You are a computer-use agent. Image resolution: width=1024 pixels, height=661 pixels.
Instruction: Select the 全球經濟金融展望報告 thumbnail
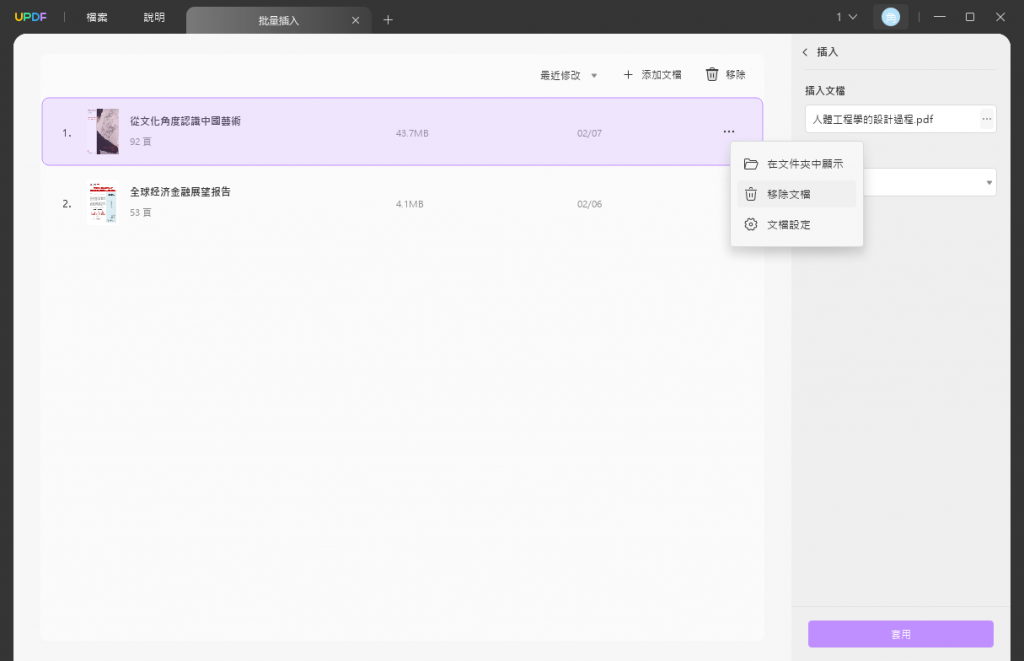pyautogui.click(x=103, y=203)
